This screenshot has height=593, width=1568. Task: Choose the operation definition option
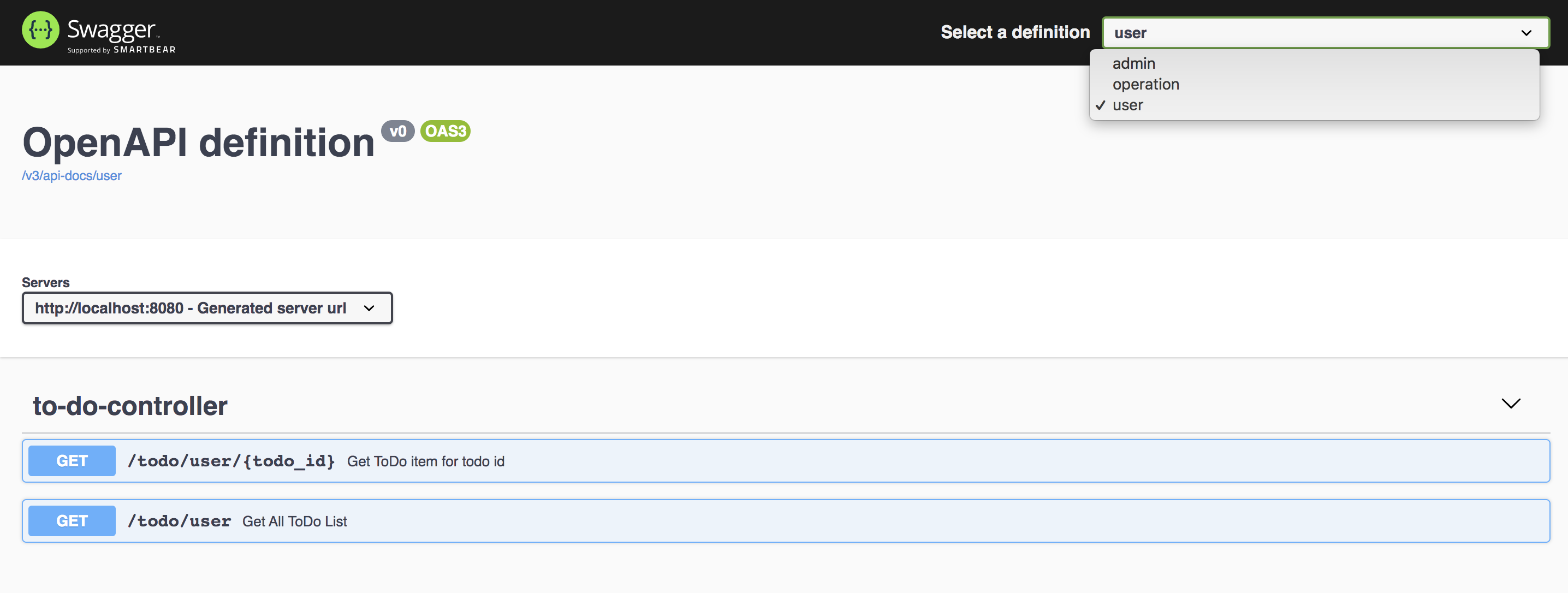pos(1145,84)
